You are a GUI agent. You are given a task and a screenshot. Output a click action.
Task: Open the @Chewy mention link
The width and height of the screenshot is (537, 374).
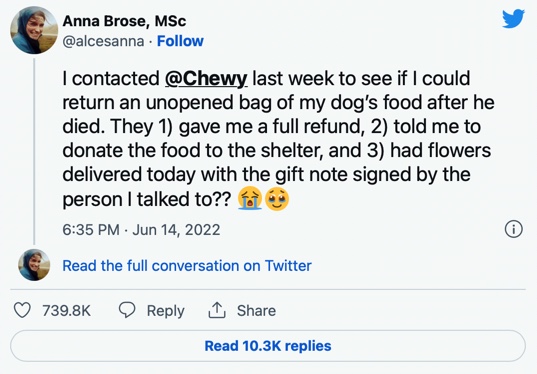(206, 79)
